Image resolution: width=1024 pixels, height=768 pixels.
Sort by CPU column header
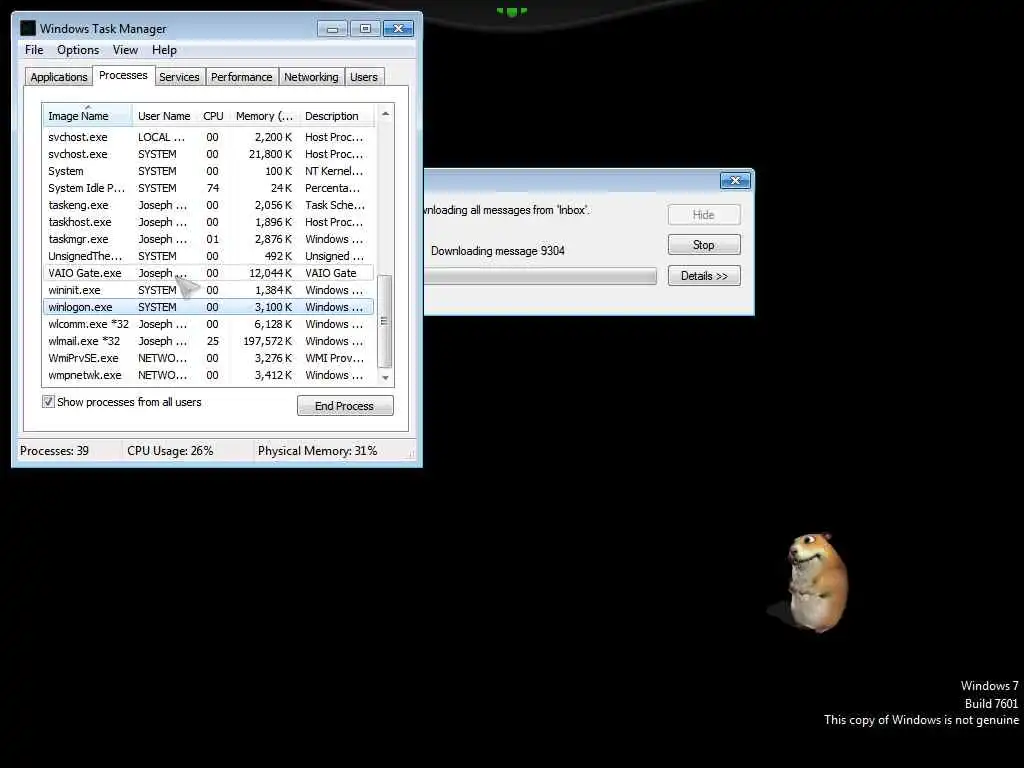(x=214, y=116)
